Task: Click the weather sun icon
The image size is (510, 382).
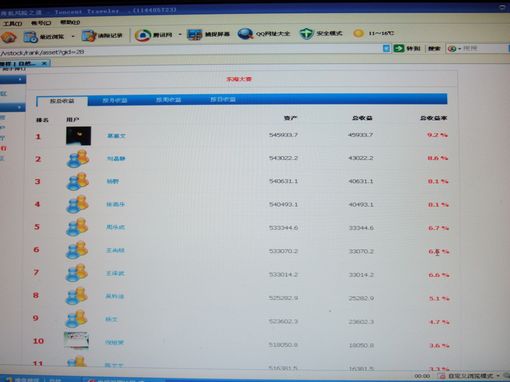Action: pyautogui.click(x=358, y=33)
